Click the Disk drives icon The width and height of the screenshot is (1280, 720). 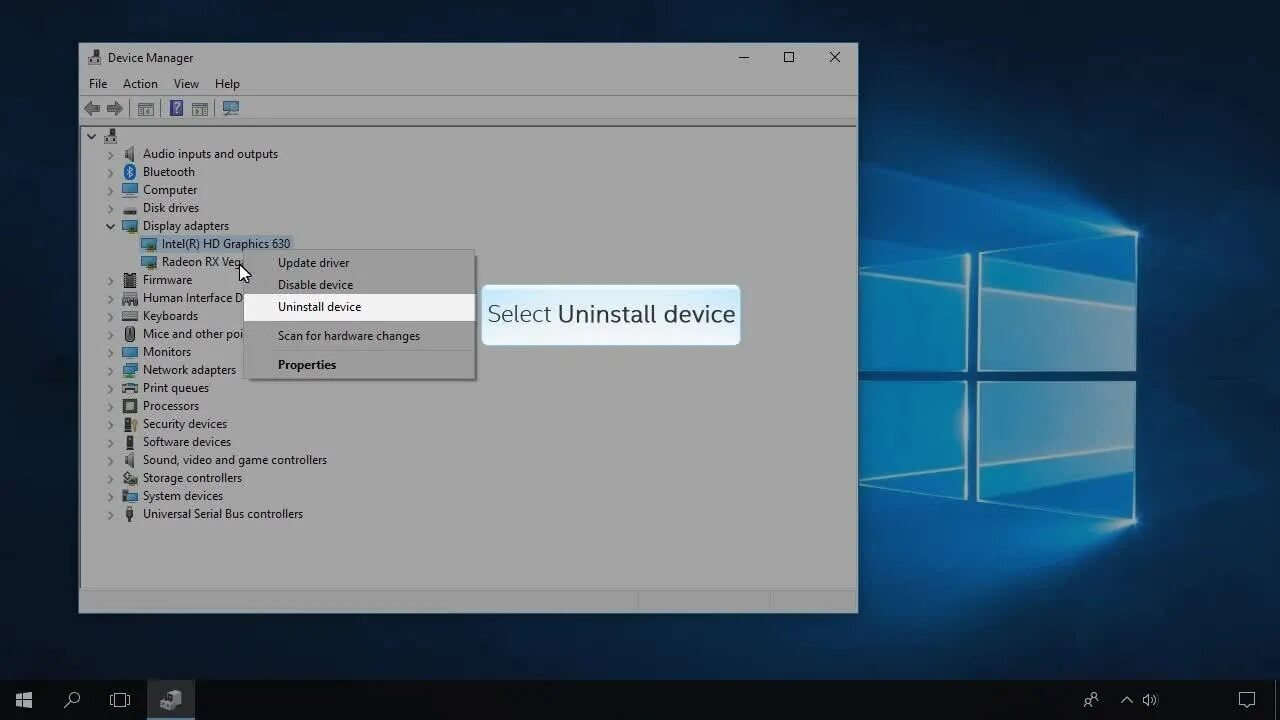(130, 208)
